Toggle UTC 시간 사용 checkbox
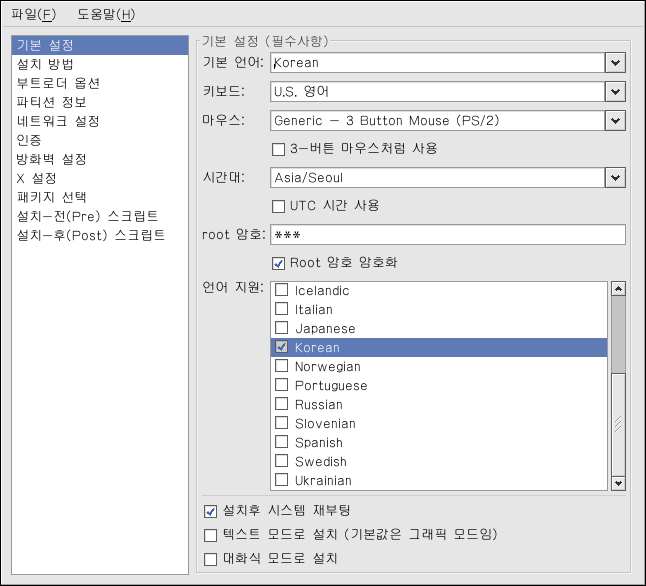The image size is (646, 586). tap(280, 206)
